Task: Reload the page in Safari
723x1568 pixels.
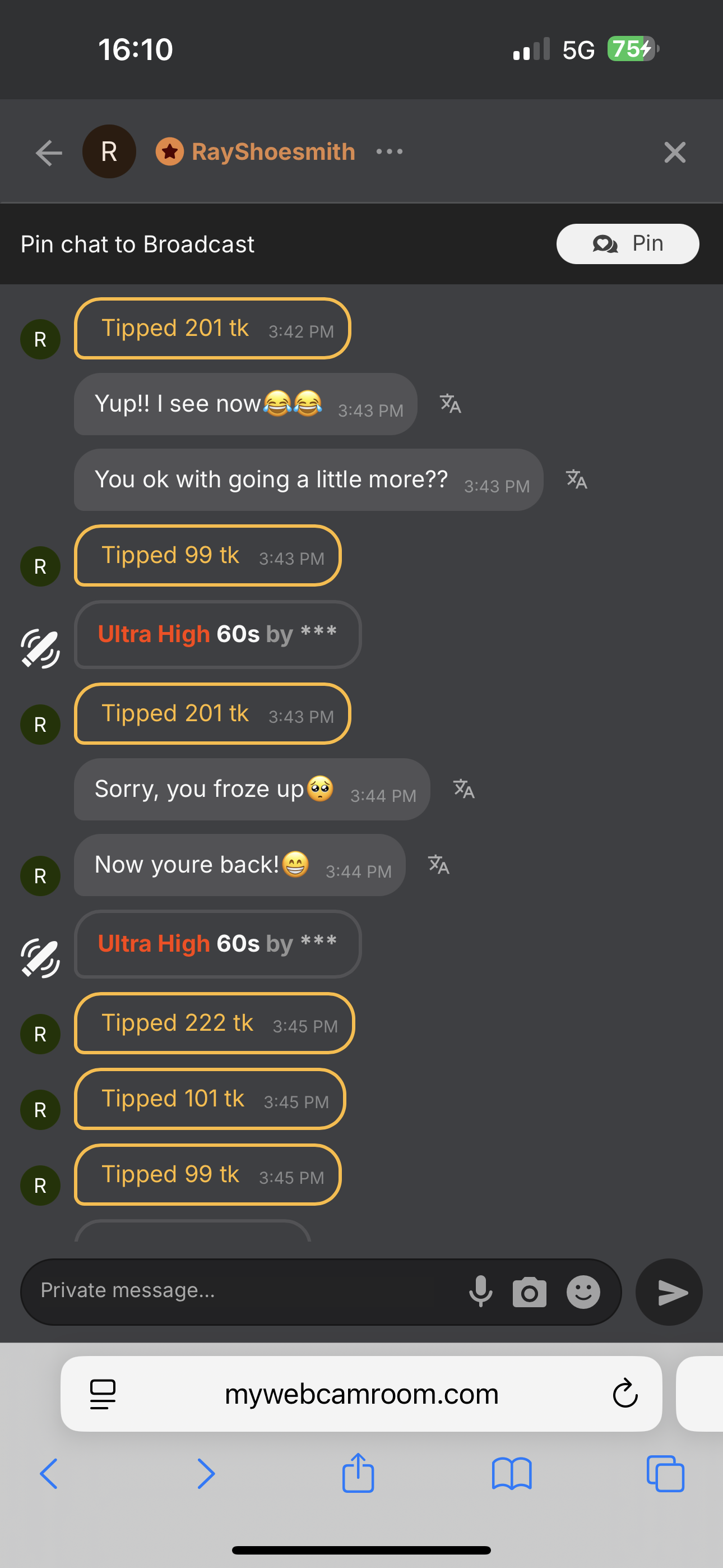Action: click(624, 1393)
